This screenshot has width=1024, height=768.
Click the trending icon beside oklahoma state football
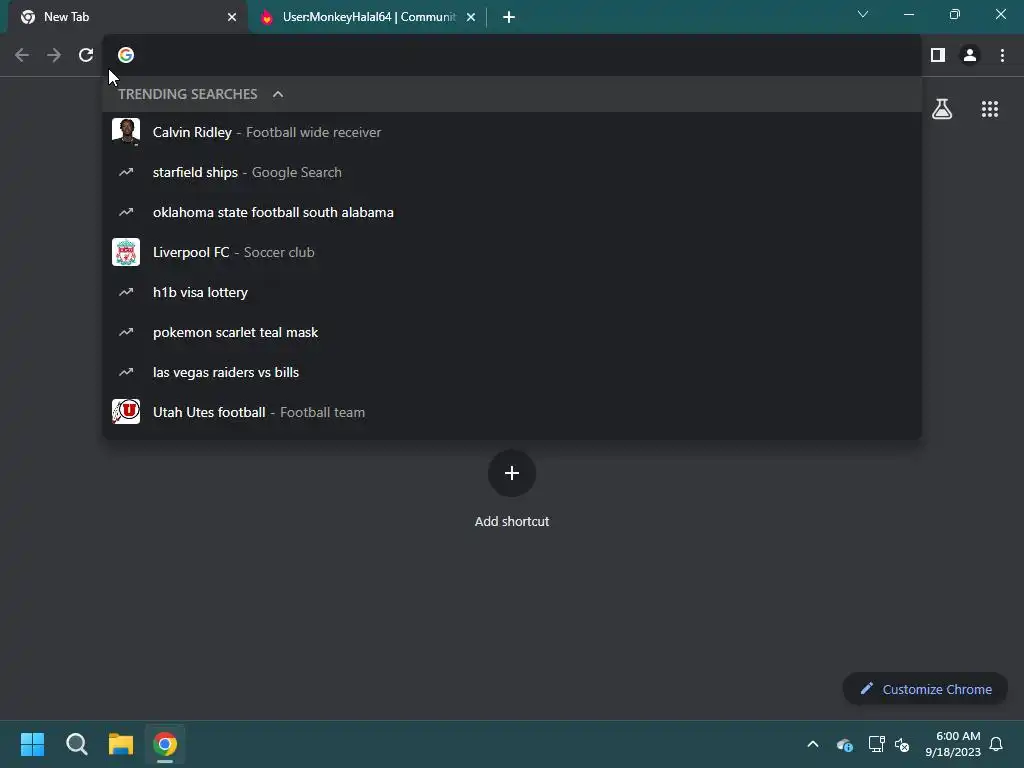coord(126,212)
